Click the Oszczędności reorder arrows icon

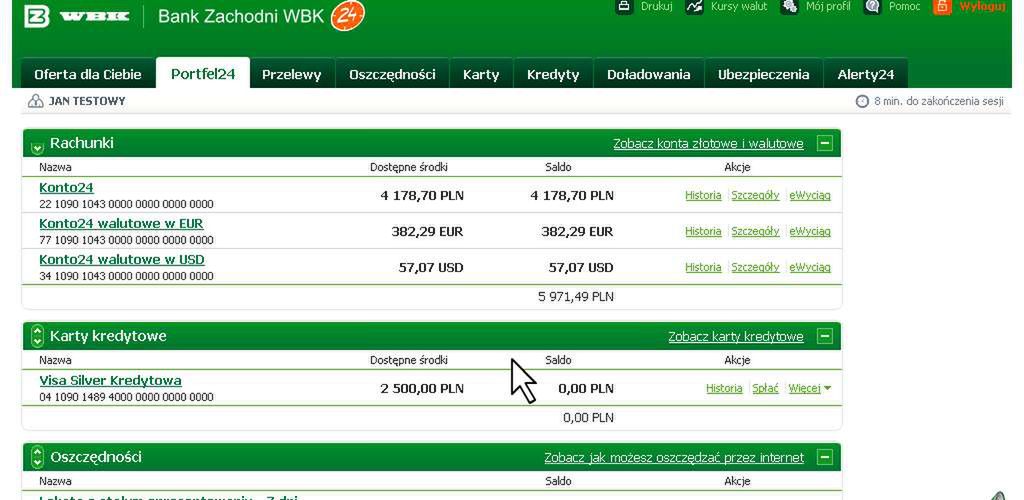point(37,457)
